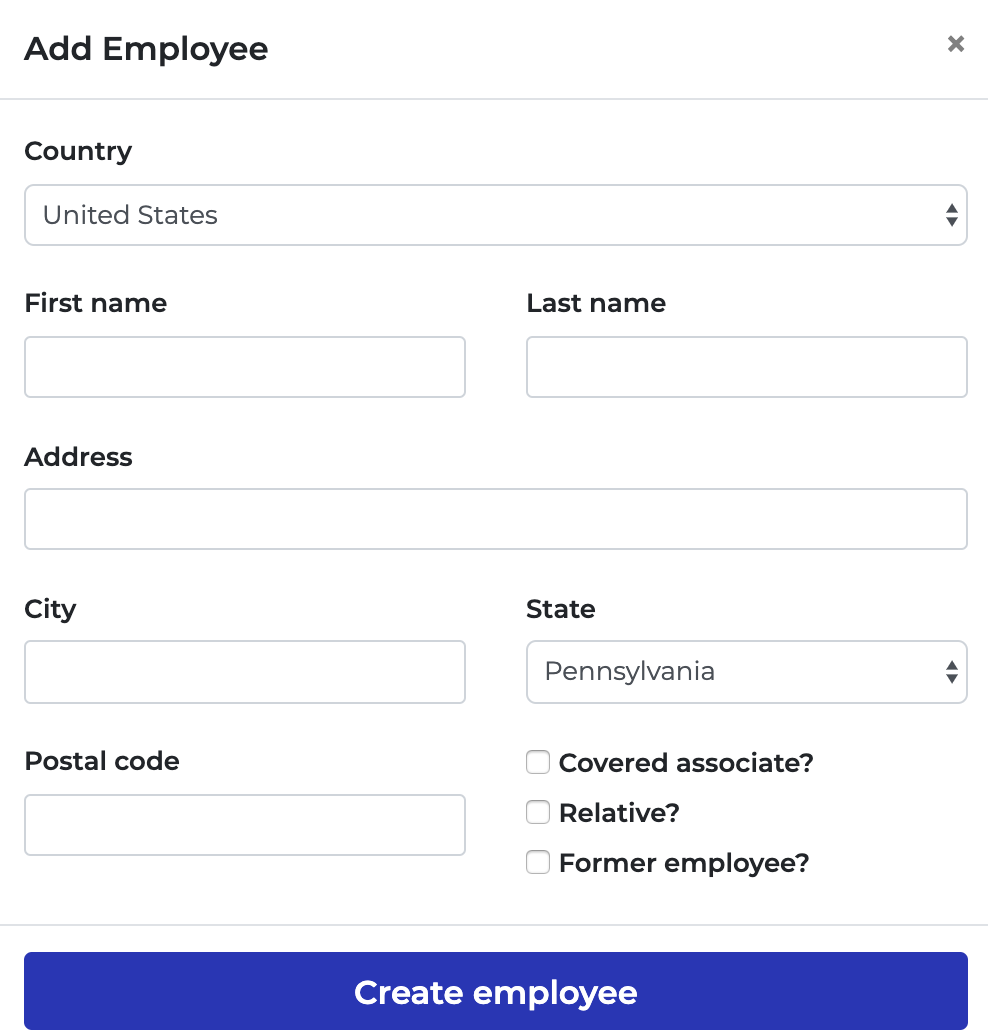988x1036 pixels.
Task: Focus the Postal code input box
Action: coord(245,825)
